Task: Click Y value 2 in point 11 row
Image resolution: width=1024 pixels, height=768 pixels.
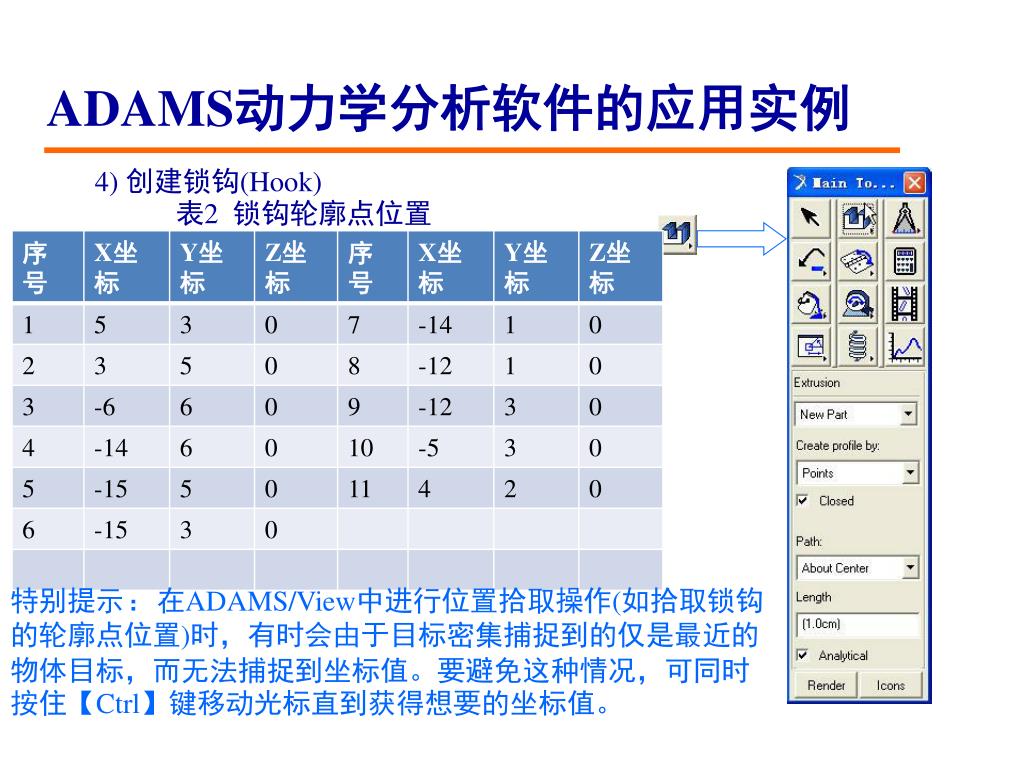Action: point(510,489)
